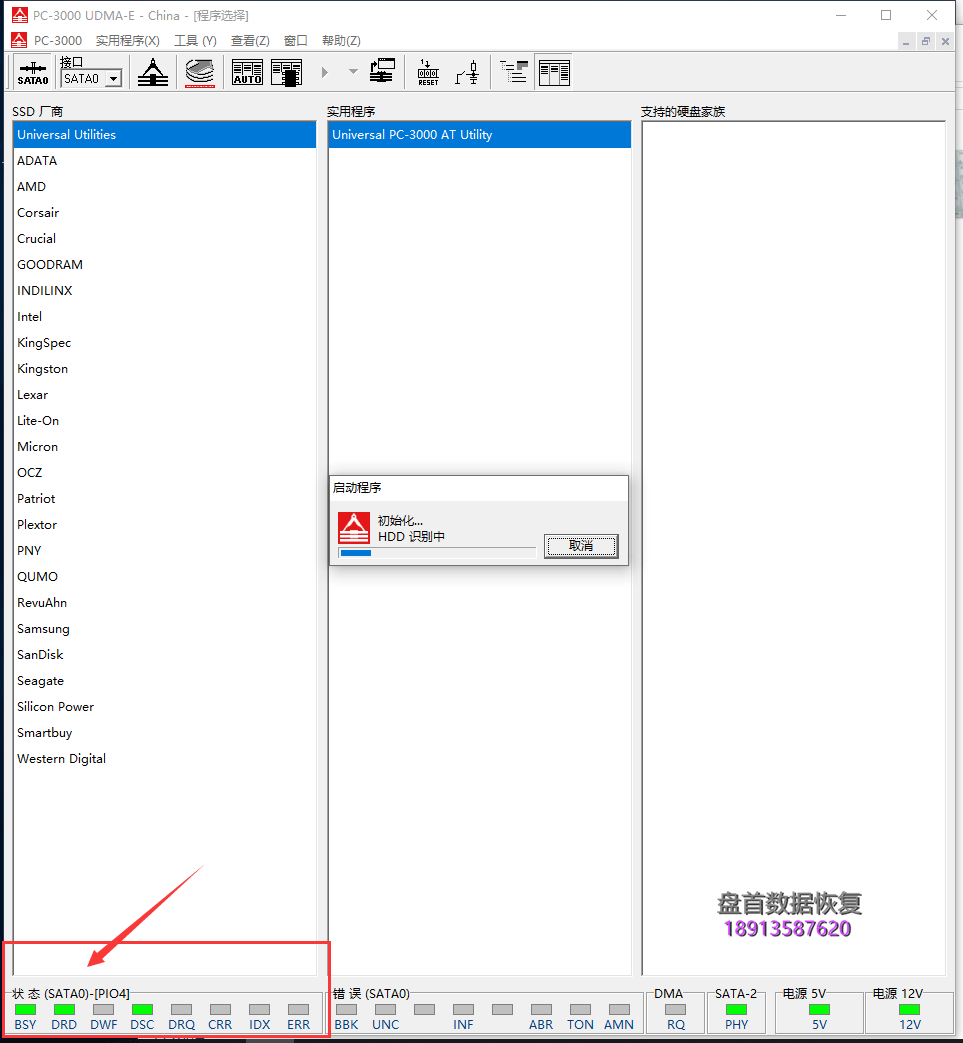Select ADATA in SSD vendor list
This screenshot has width=963, height=1043.
[x=164, y=160]
